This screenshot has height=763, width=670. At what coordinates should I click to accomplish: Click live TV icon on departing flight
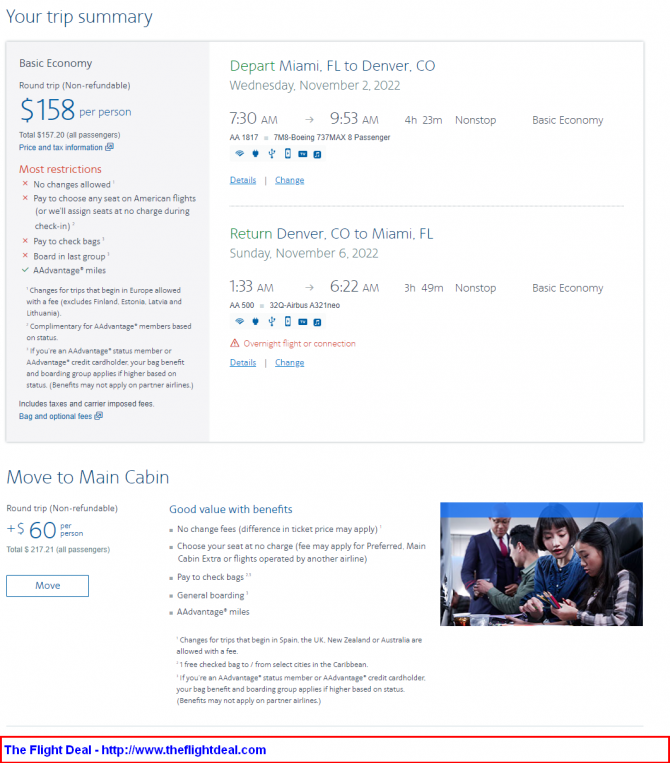[303, 154]
